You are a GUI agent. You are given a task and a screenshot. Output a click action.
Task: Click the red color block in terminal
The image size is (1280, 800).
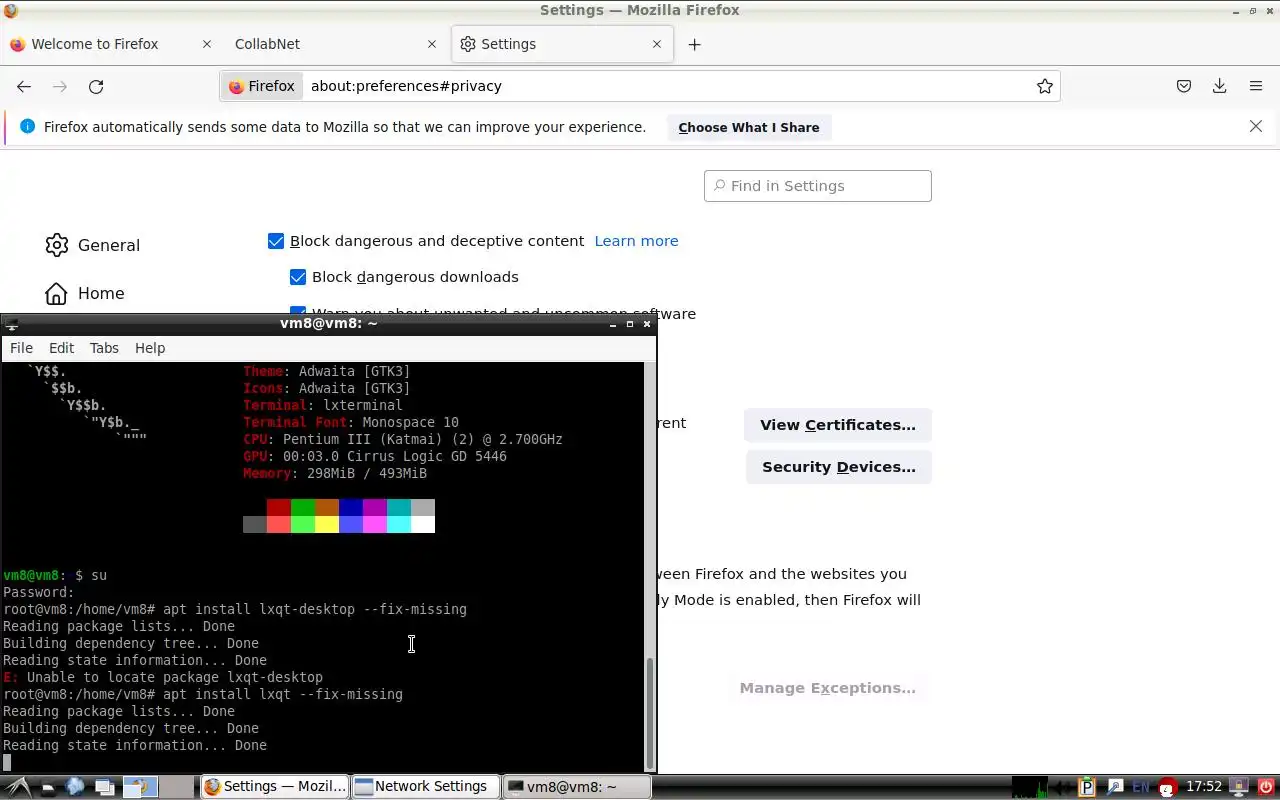(279, 508)
